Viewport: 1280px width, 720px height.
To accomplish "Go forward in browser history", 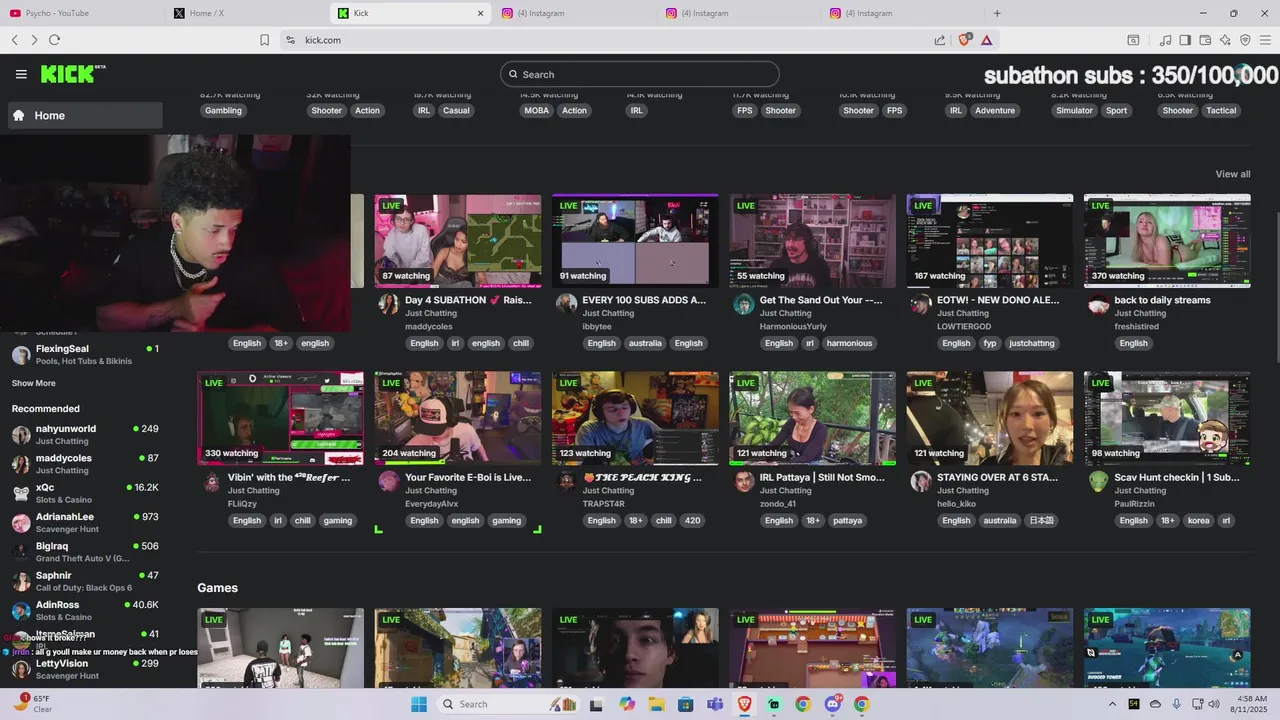I will [x=34, y=40].
